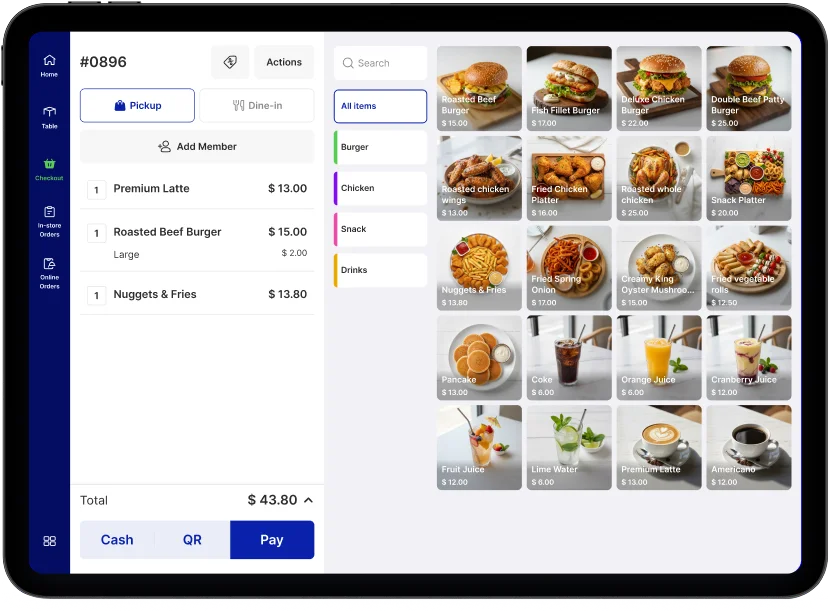Change quantity of Premium Latte order line
The height and width of the screenshot is (612, 831).
[x=96, y=190]
